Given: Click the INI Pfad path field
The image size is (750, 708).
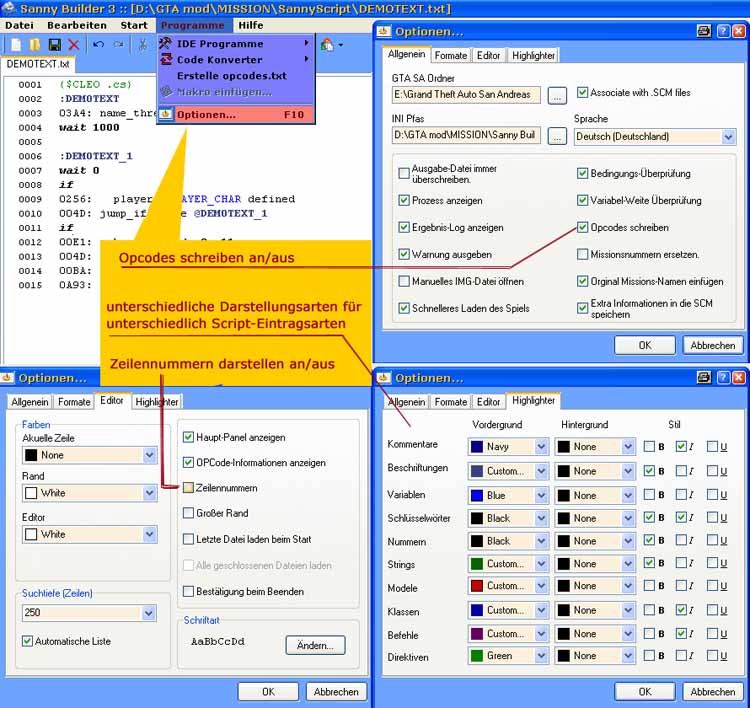Looking at the screenshot, I should pyautogui.click(x=466, y=135).
